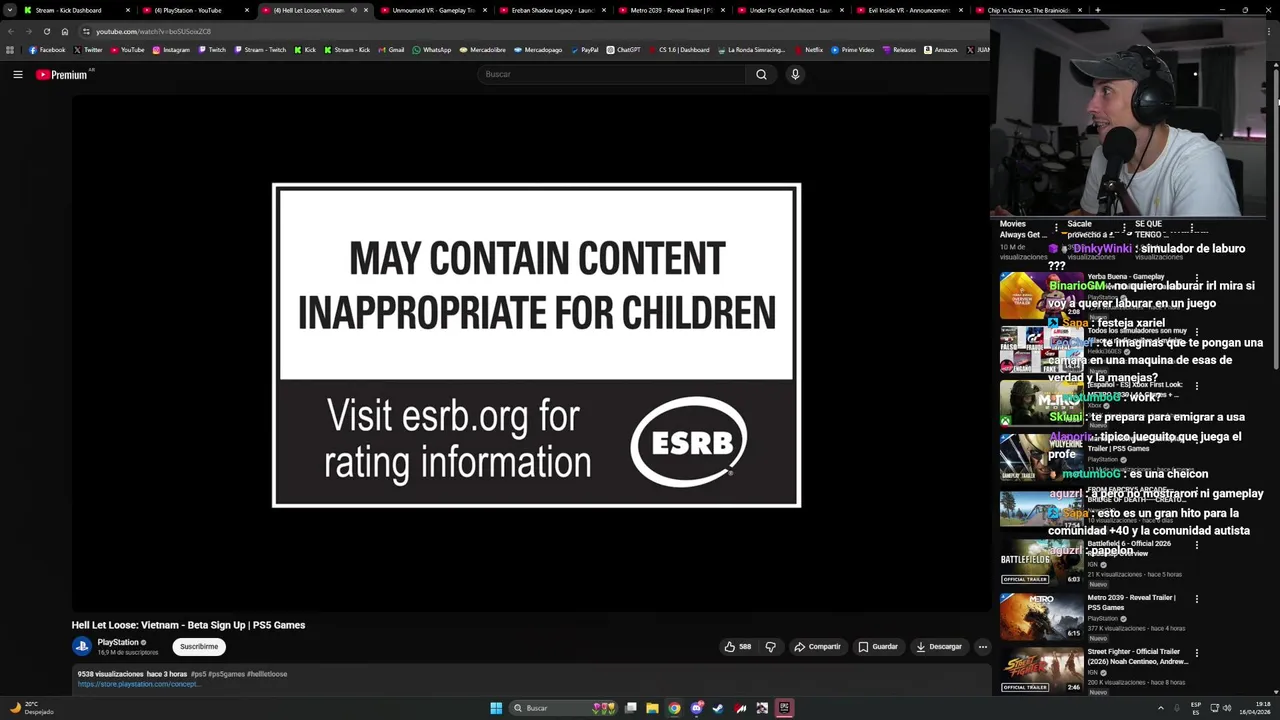The image size is (1280, 720).
Task: Switch to Ereban Shadow Legacy tab
Action: pyautogui.click(x=551, y=10)
